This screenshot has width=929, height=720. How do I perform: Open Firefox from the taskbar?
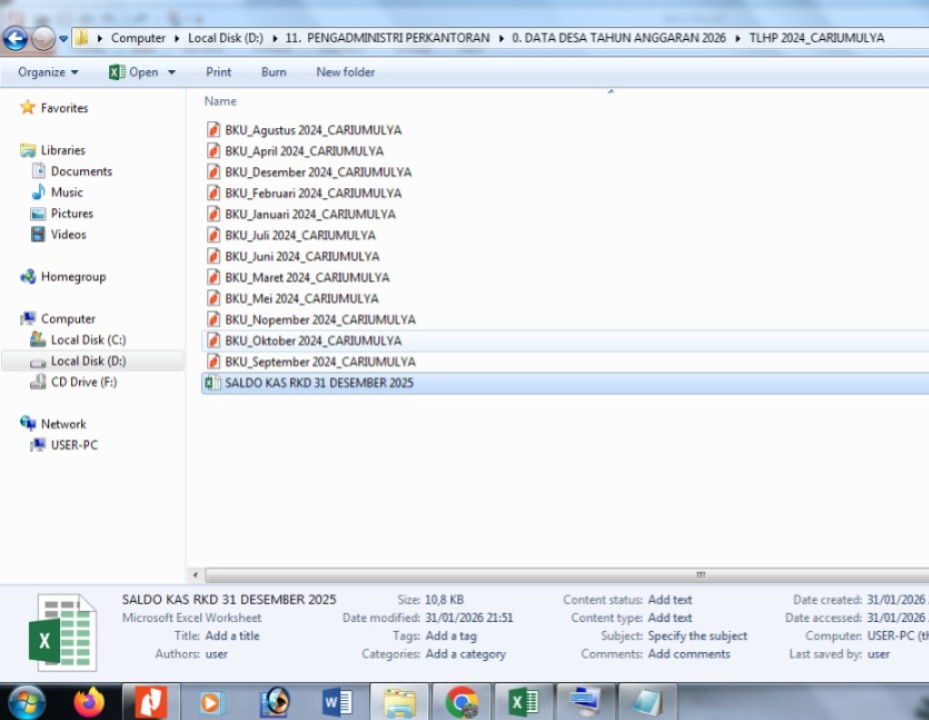[x=89, y=702]
